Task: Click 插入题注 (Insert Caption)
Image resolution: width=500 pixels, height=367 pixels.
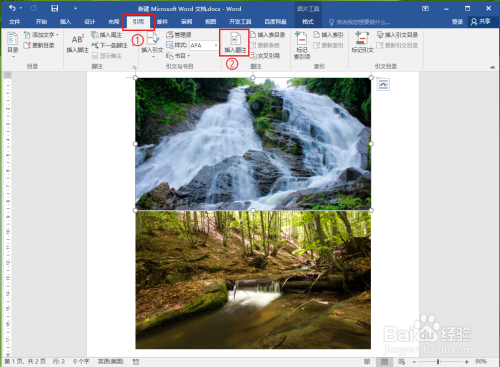Action: 235,43
